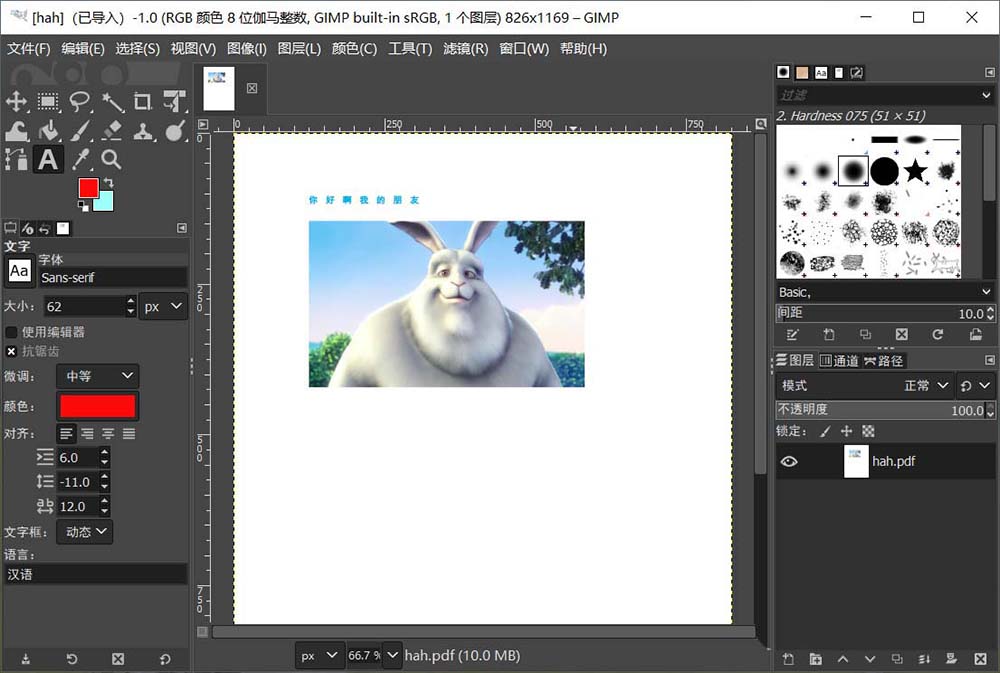Viewport: 1000px width, 673px height.
Task: Select the Color Picker eyedropper tool
Action: pyautogui.click(x=80, y=159)
